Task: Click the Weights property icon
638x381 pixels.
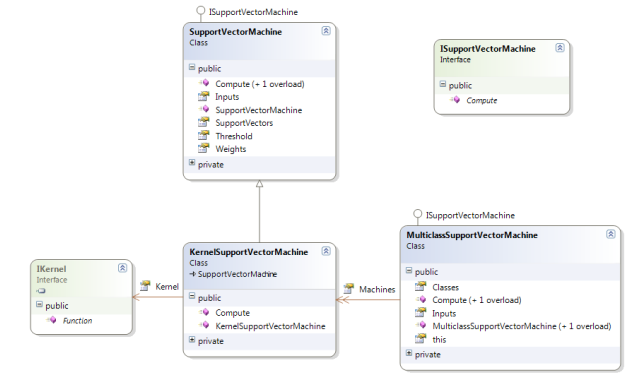Action: click(203, 149)
